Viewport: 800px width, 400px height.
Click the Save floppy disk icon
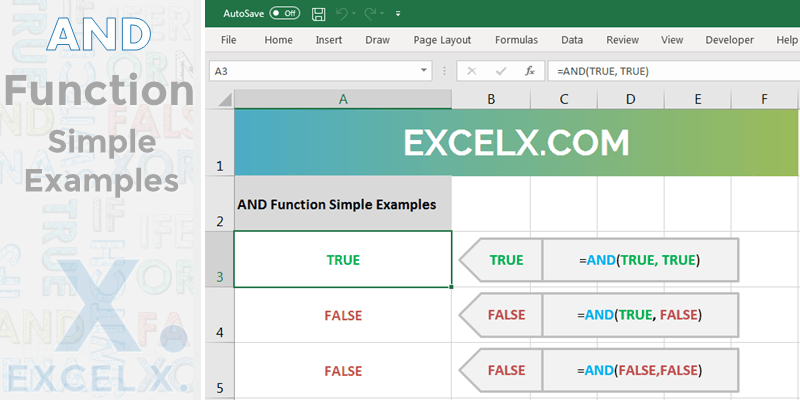click(x=319, y=14)
